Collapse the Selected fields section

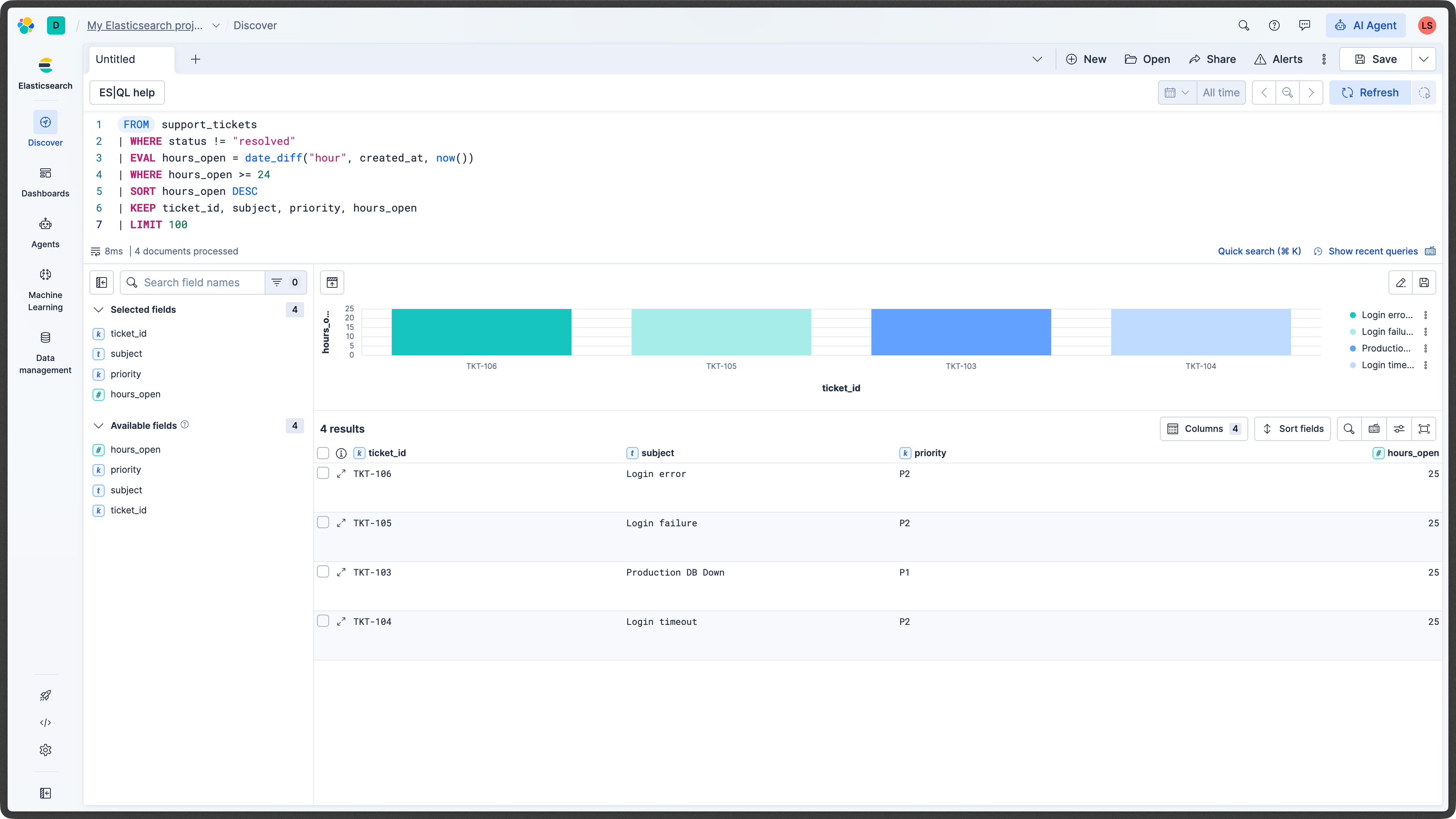[x=98, y=310]
